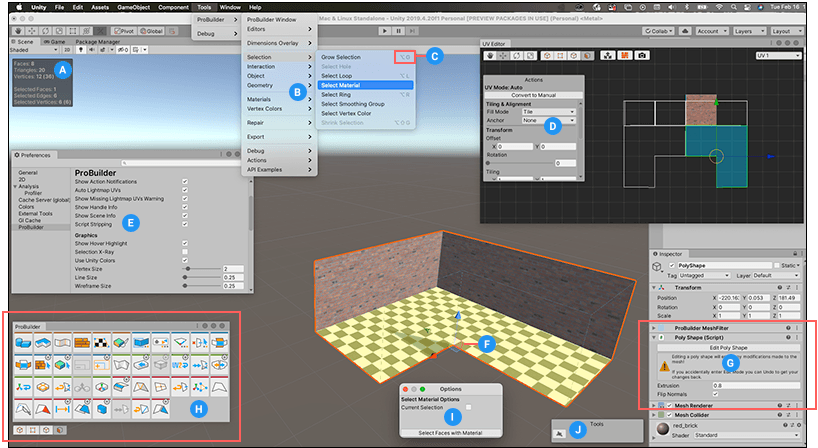Select the hand pan tool in UV Editor toolbar

coord(490,55)
